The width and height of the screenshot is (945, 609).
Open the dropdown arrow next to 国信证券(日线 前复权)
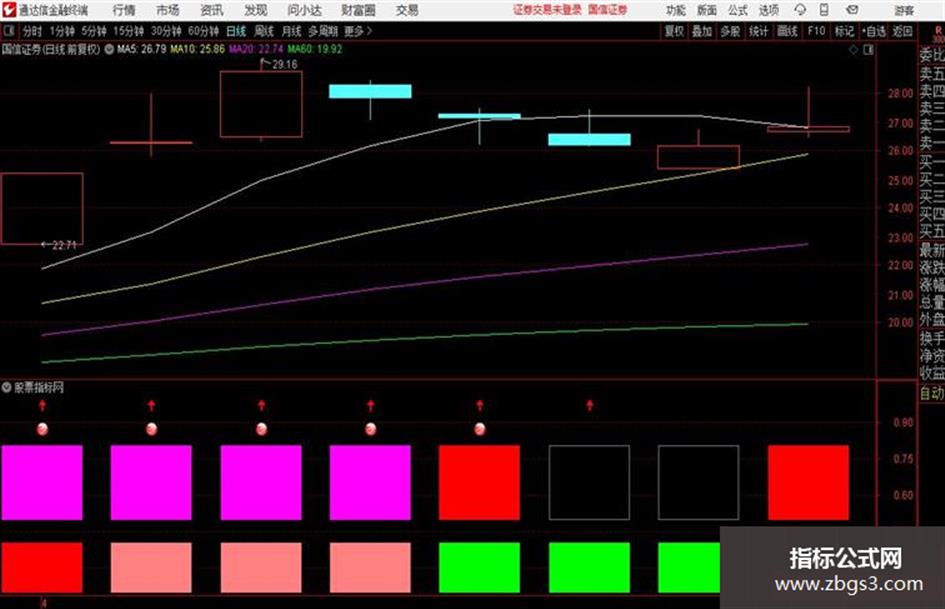109,49
